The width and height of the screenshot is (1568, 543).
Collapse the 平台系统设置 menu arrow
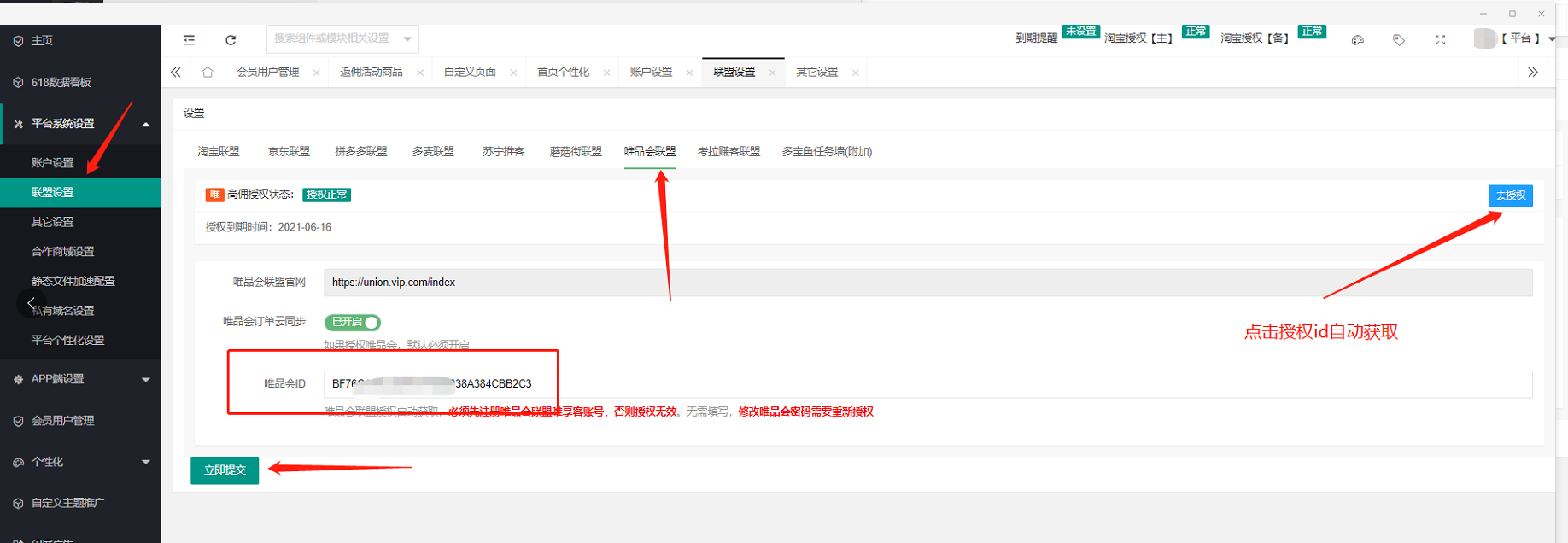(x=146, y=124)
